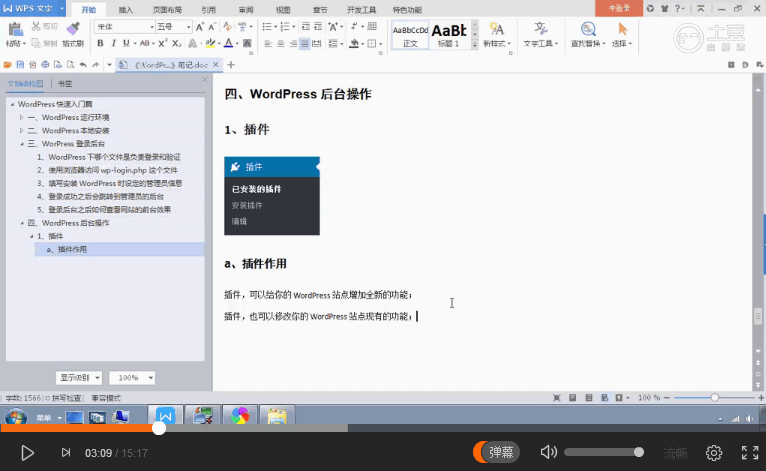Open the font size 五号 dropdown
This screenshot has width=766, height=471.
pyautogui.click(x=188, y=27)
